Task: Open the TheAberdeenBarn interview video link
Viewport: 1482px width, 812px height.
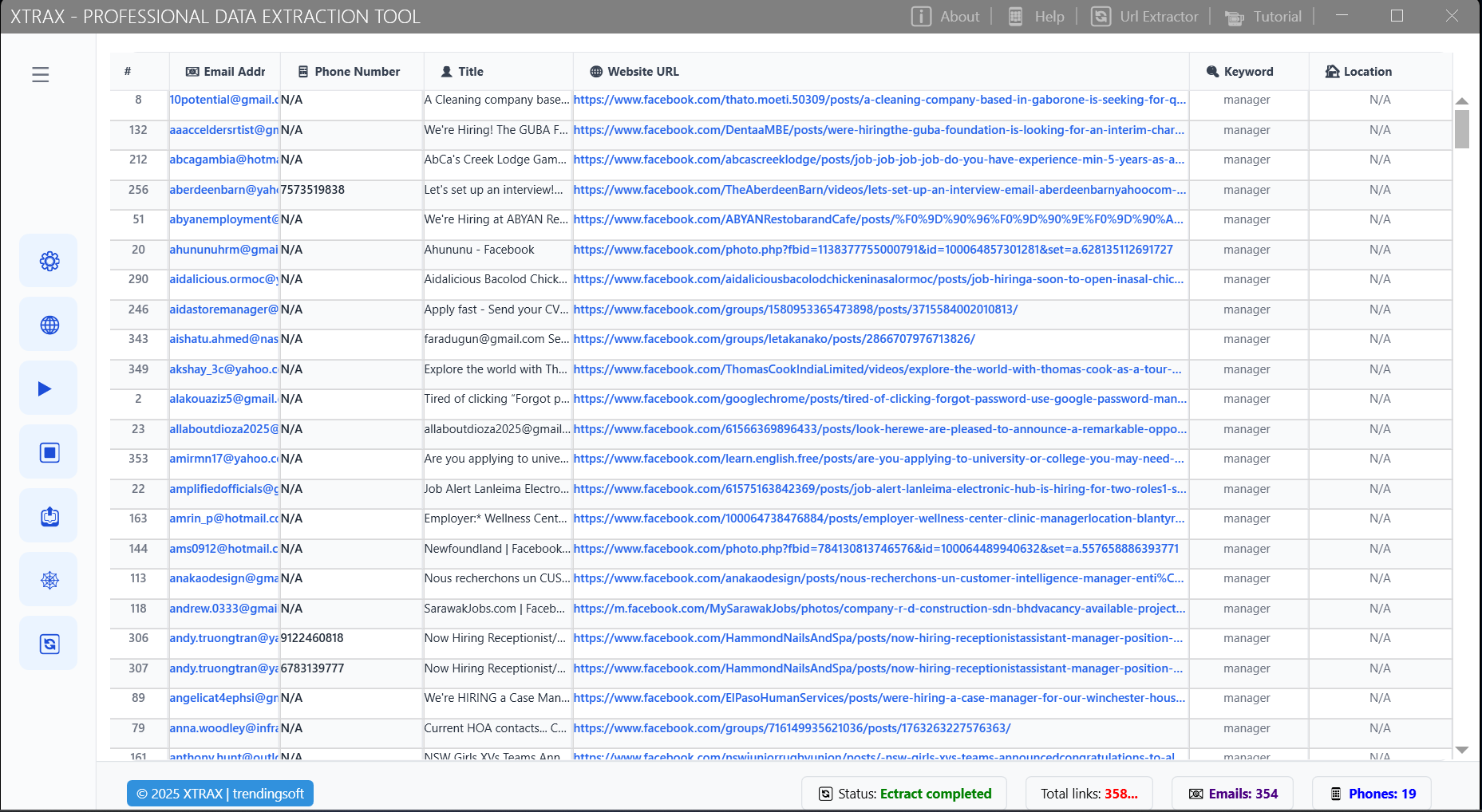Action: (x=878, y=190)
